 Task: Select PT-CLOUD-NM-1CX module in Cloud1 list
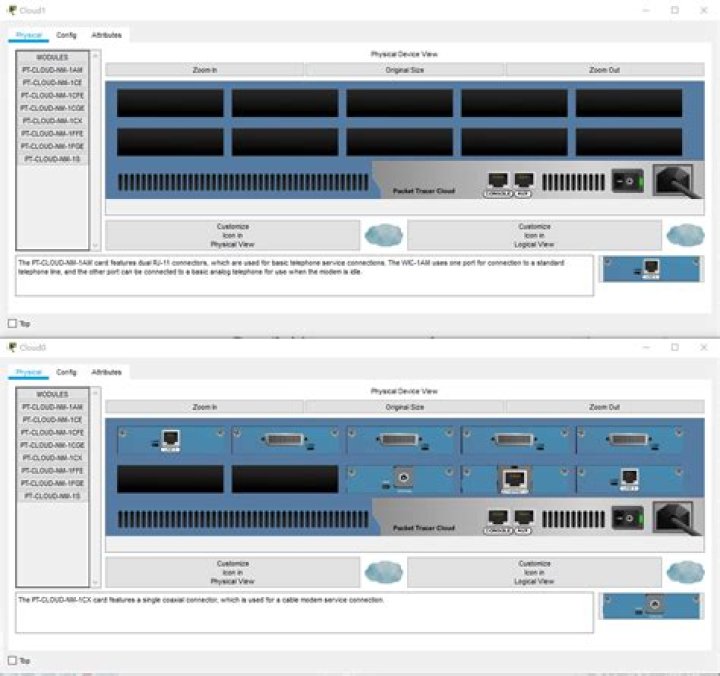[52, 121]
